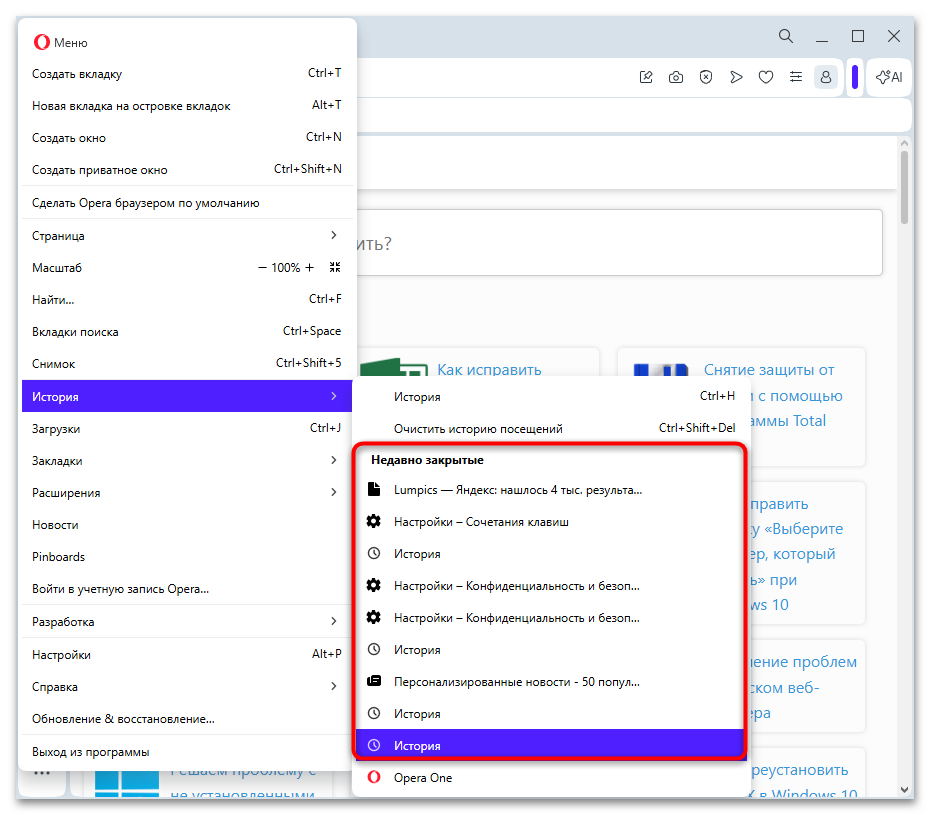Click Opera logo icon beside Opera One
This screenshot has width=930, height=815.
pyautogui.click(x=374, y=777)
